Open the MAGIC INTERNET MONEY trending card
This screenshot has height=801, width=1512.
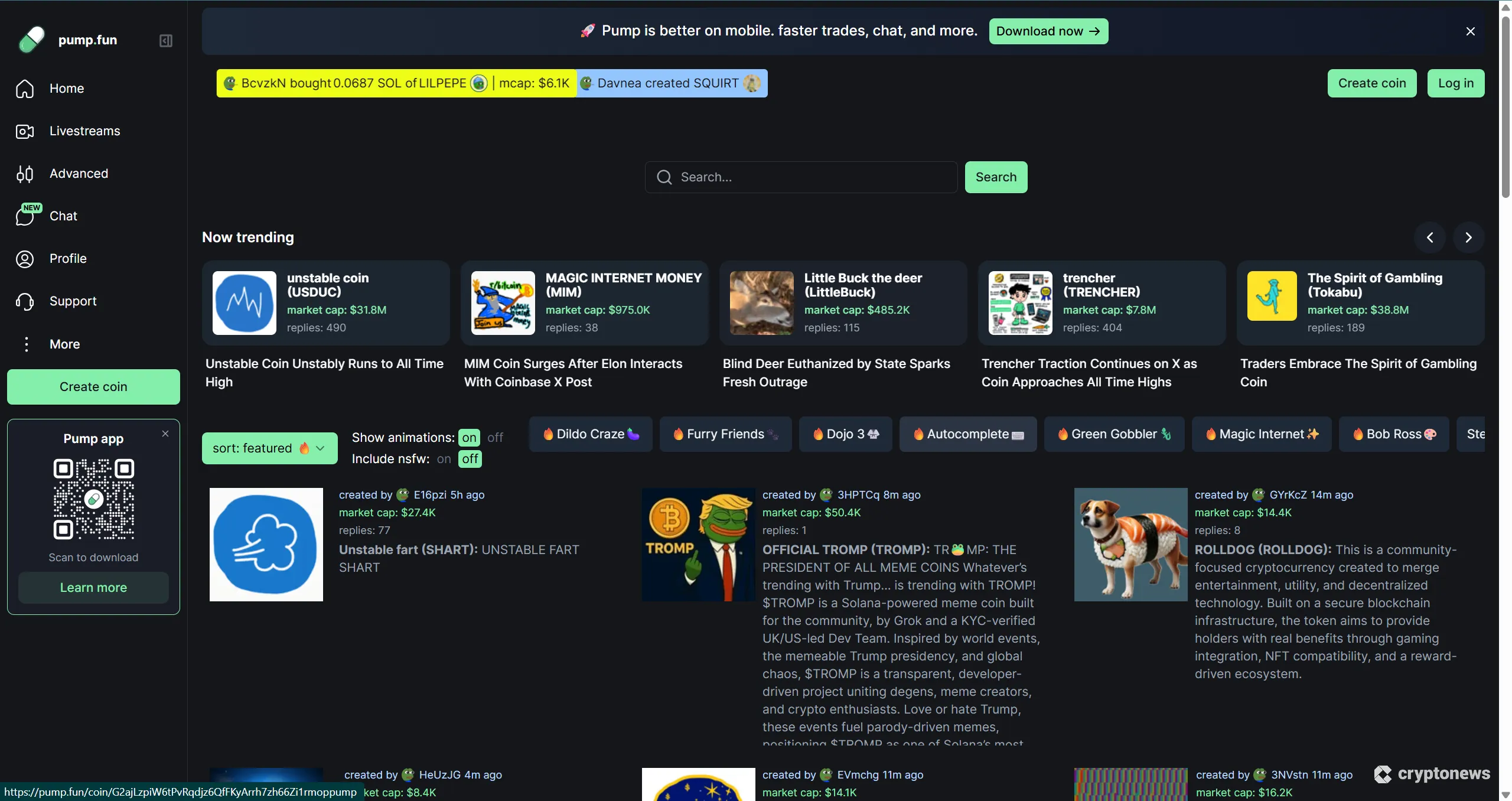click(585, 303)
